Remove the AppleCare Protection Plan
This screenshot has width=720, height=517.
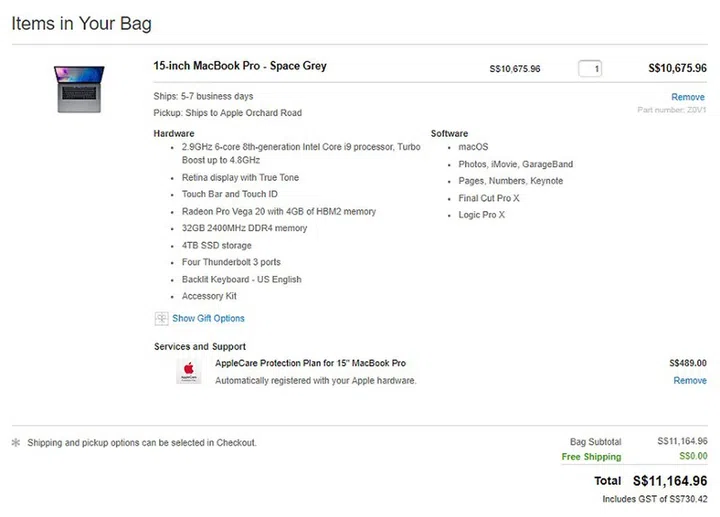pyautogui.click(x=689, y=381)
